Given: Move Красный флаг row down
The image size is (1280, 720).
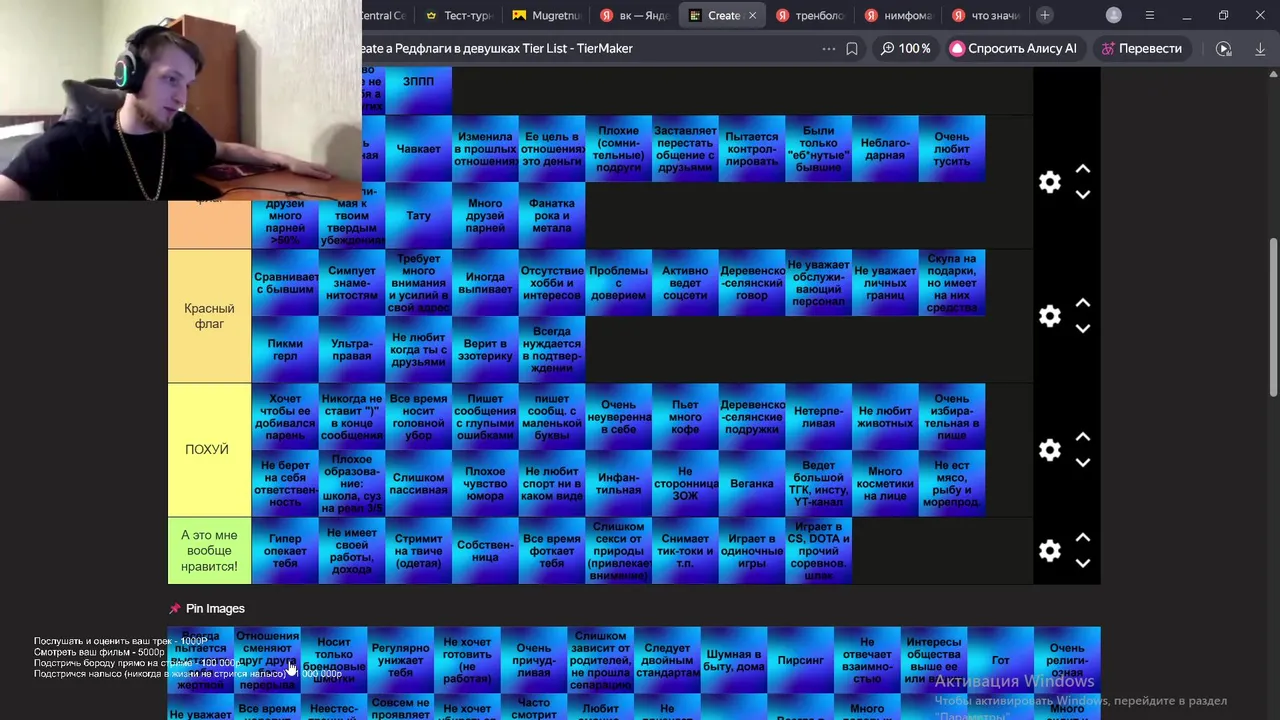Looking at the screenshot, I should coord(1083,329).
